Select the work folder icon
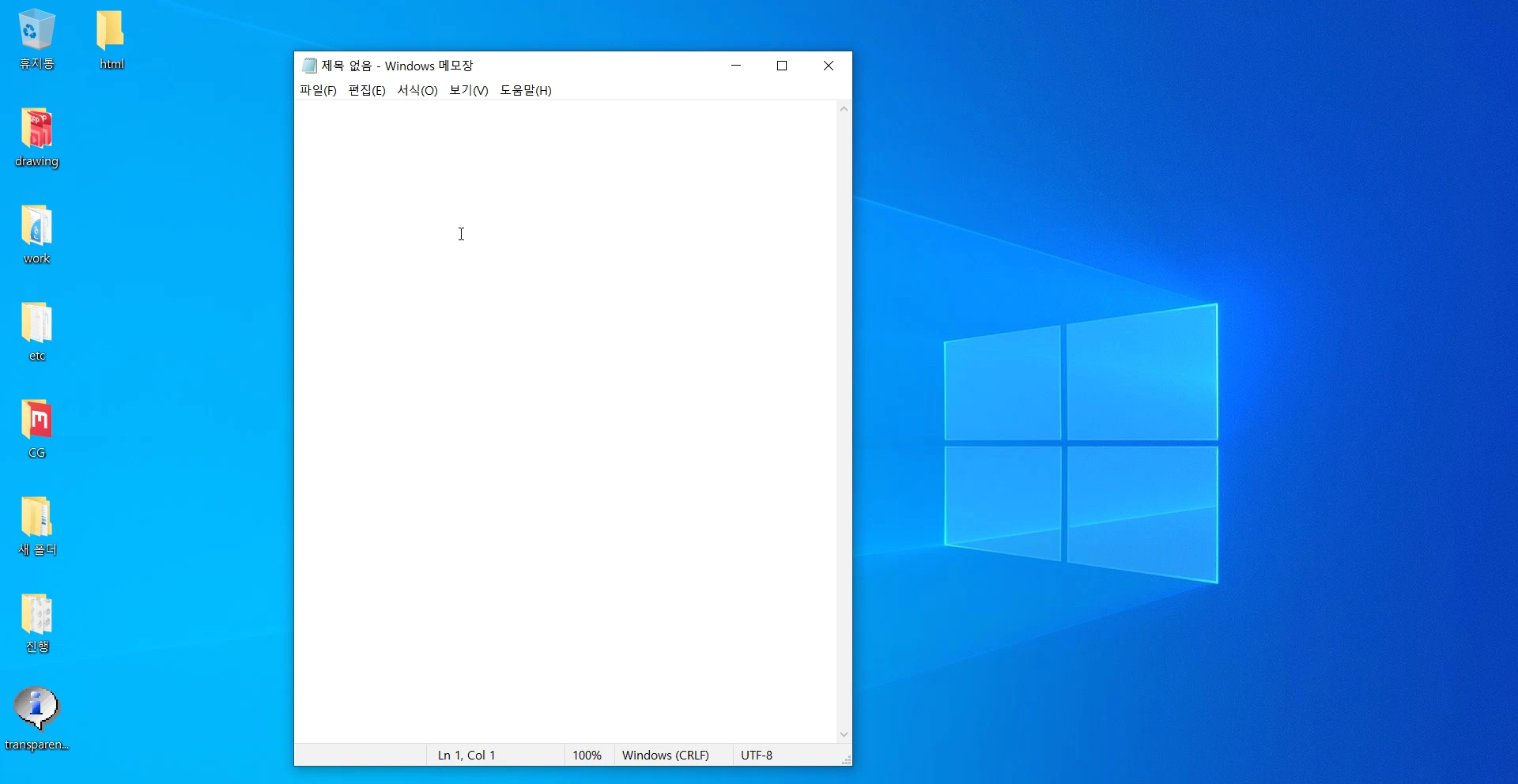 click(x=36, y=235)
